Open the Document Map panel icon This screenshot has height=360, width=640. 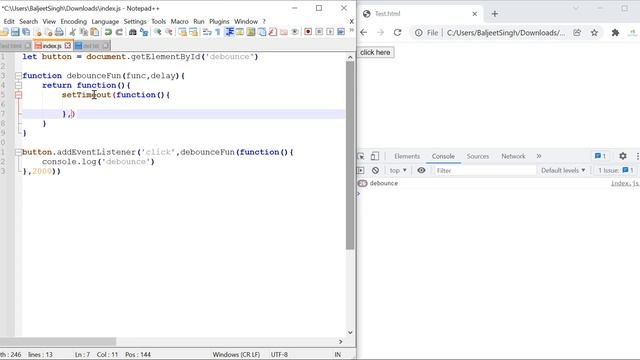click(x=251, y=32)
